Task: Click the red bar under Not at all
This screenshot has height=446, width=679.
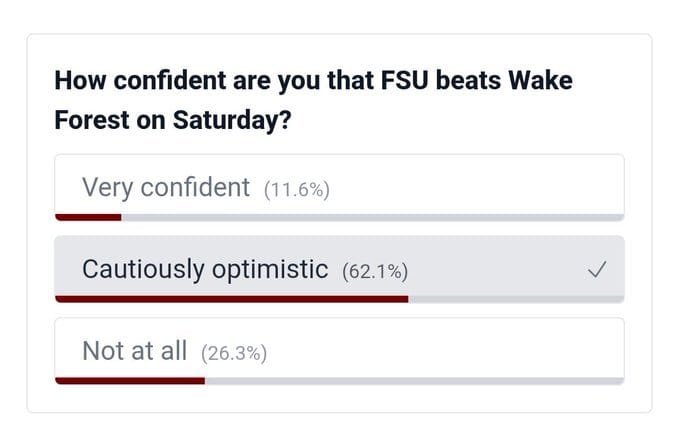Action: tap(130, 380)
